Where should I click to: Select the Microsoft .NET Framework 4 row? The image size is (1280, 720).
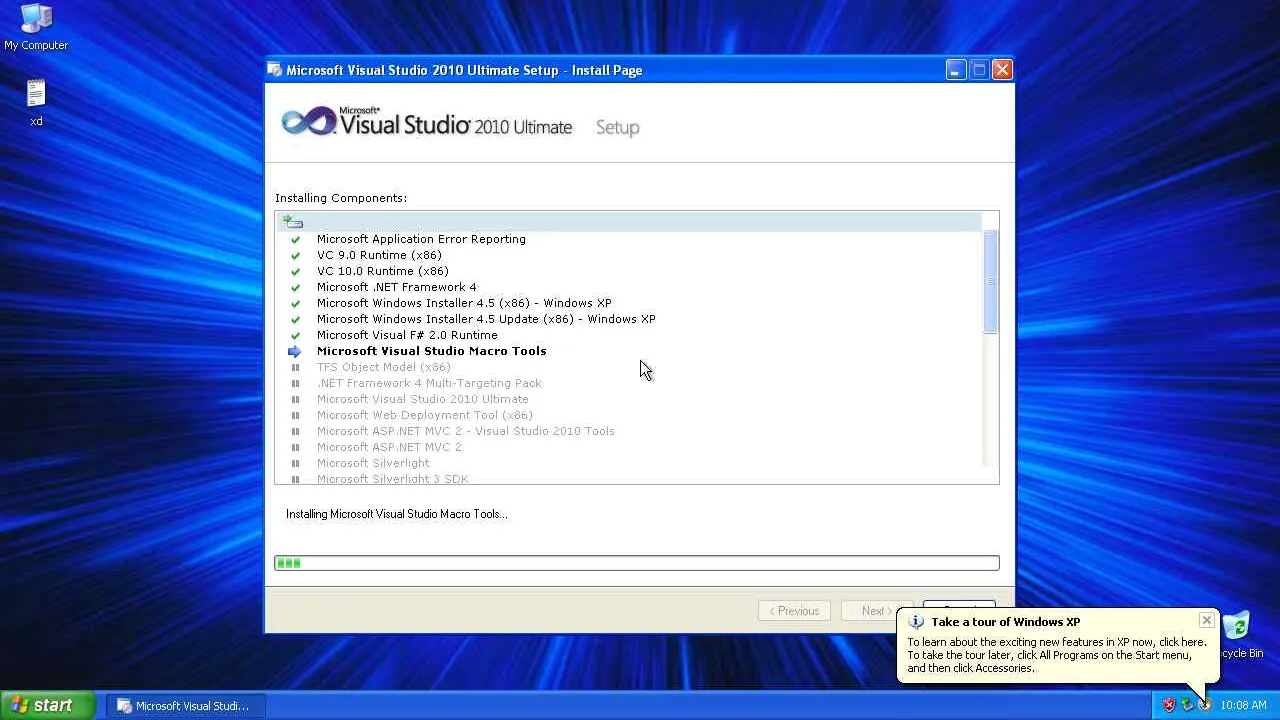click(x=397, y=287)
